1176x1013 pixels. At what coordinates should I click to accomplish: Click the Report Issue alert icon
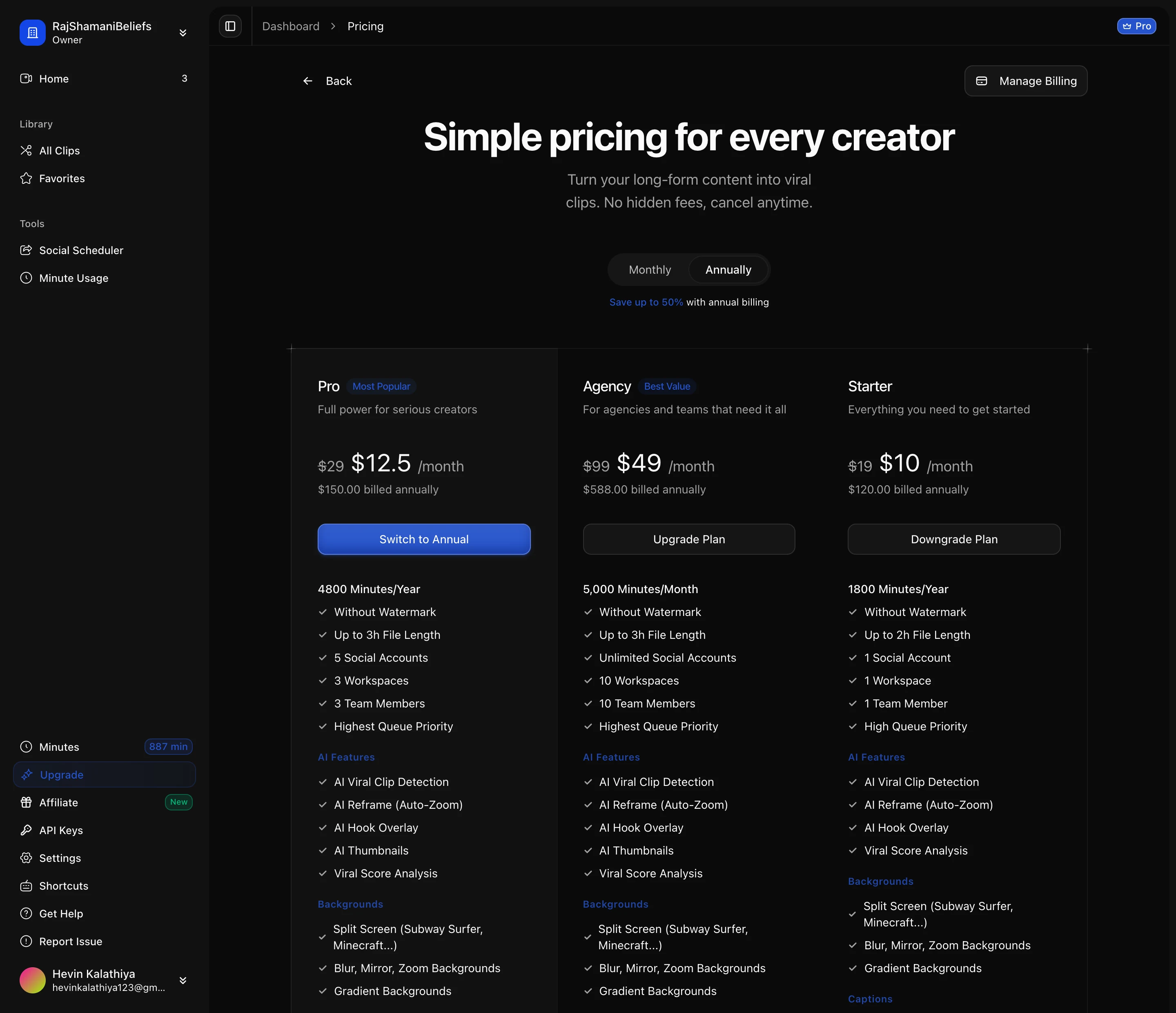(26, 942)
